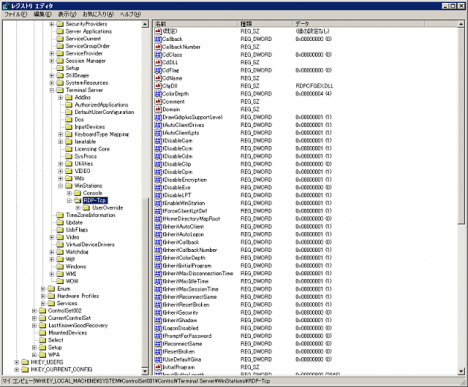The width and height of the screenshot is (468, 387).
Task: Click the ColorDepth DWORD value icon
Action: tap(158, 94)
